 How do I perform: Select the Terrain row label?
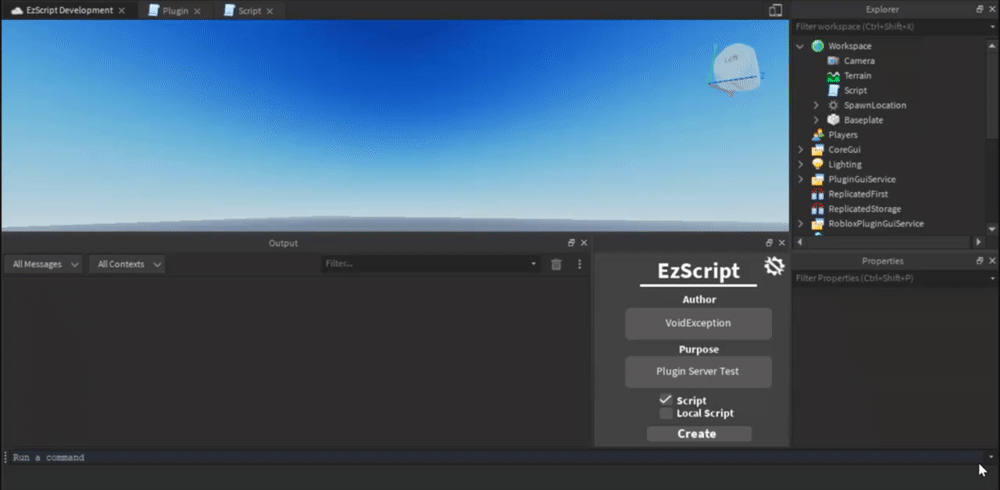coord(857,76)
